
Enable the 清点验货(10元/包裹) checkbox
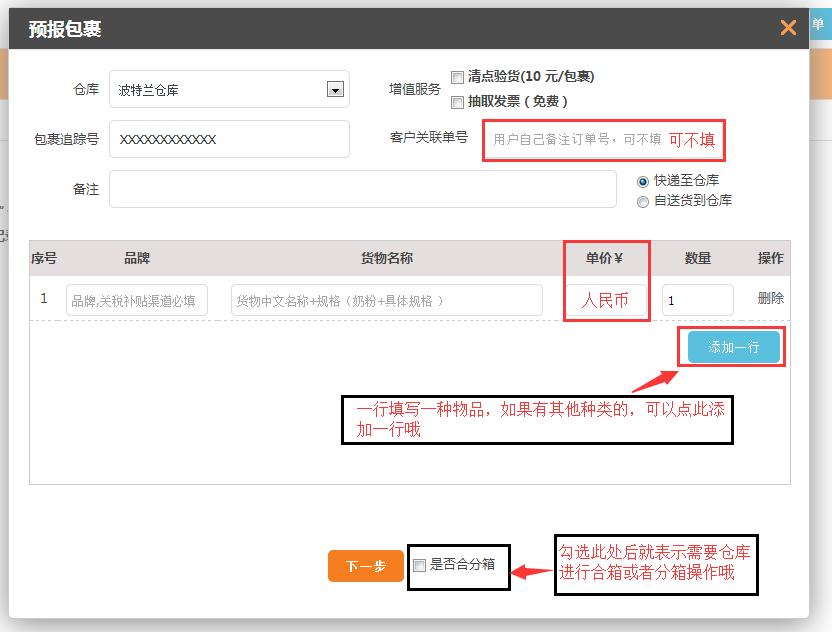458,76
